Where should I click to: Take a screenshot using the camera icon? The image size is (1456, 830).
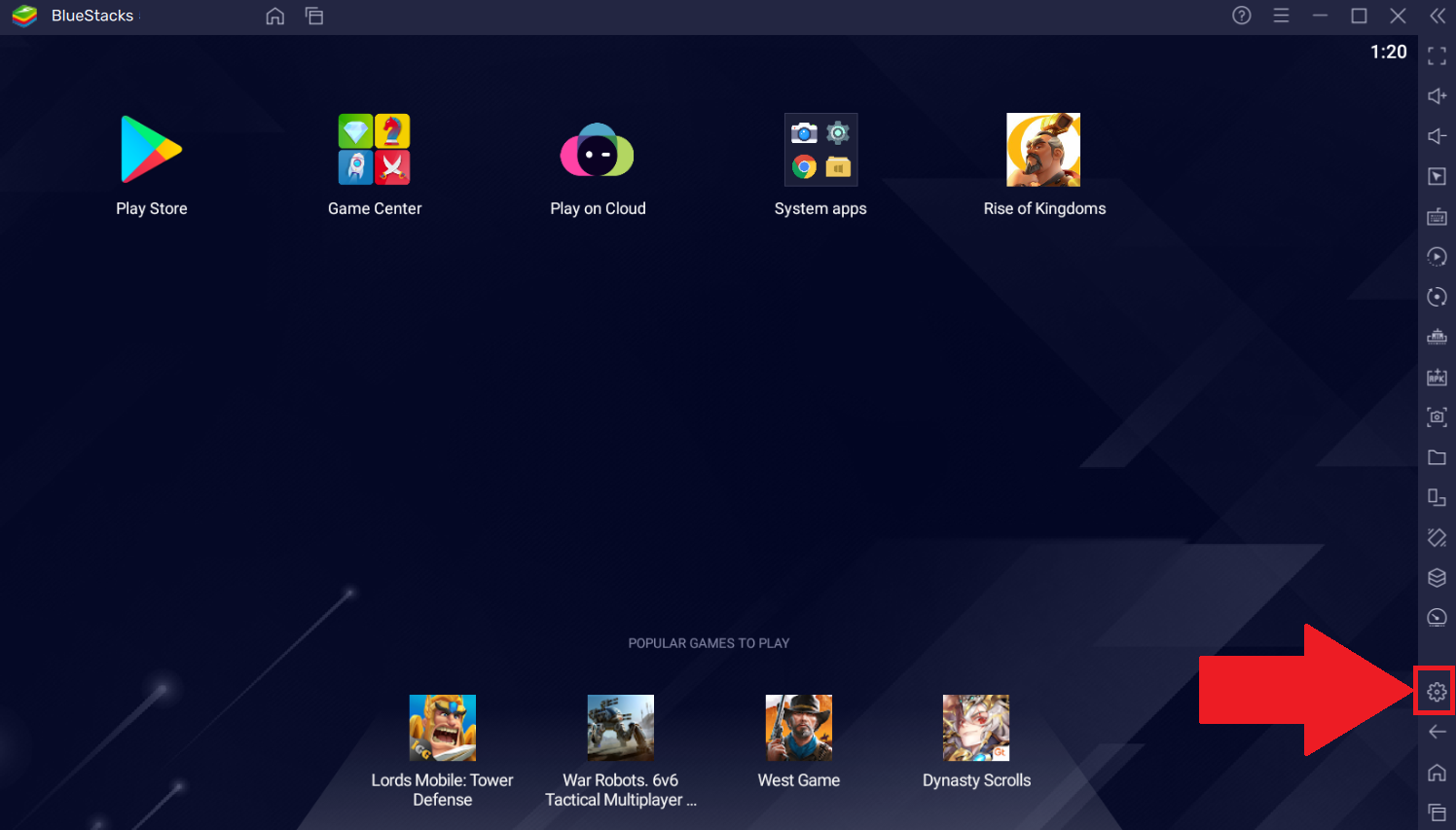coord(1437,417)
